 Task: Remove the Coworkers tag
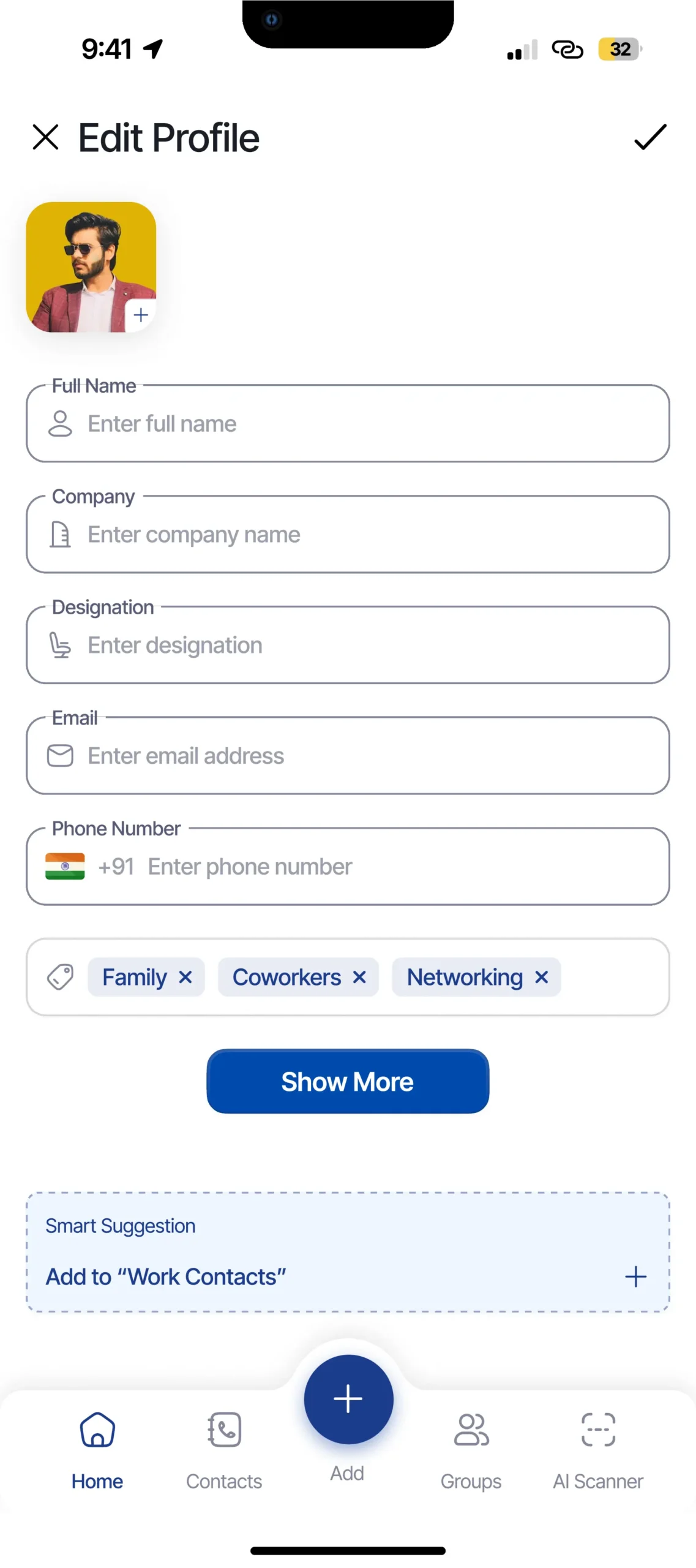pyautogui.click(x=359, y=978)
